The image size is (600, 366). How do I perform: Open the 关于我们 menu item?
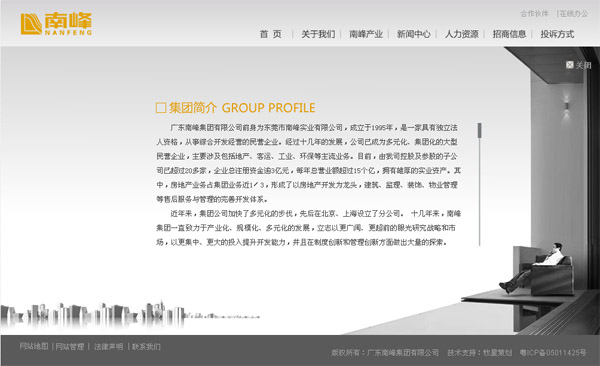(318, 34)
